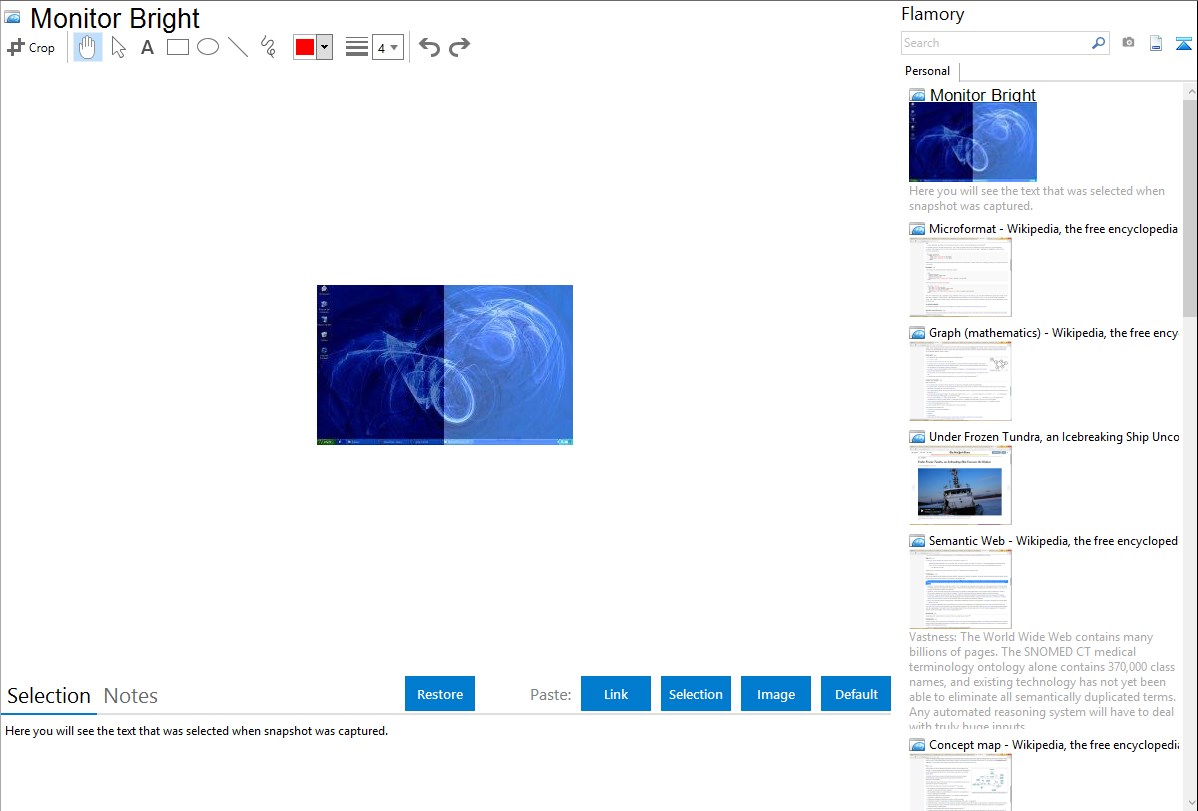Click the red color swatch
The width and height of the screenshot is (1198, 811).
(305, 47)
